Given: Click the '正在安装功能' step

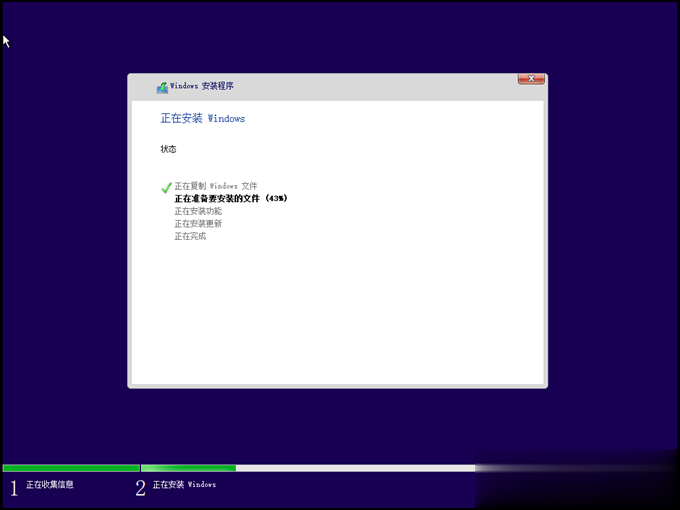Looking at the screenshot, I should (198, 211).
